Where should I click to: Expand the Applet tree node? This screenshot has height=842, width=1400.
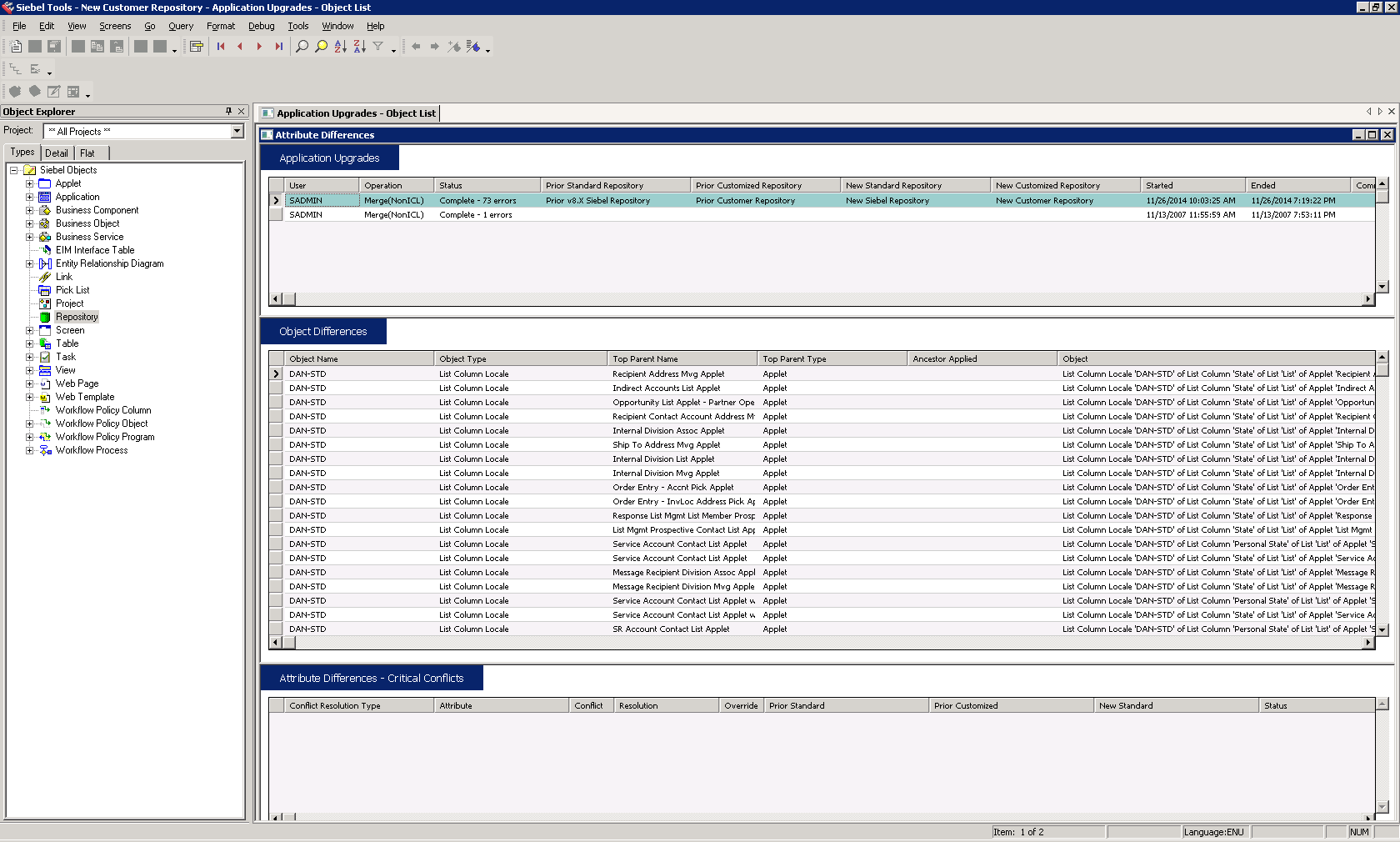30,183
